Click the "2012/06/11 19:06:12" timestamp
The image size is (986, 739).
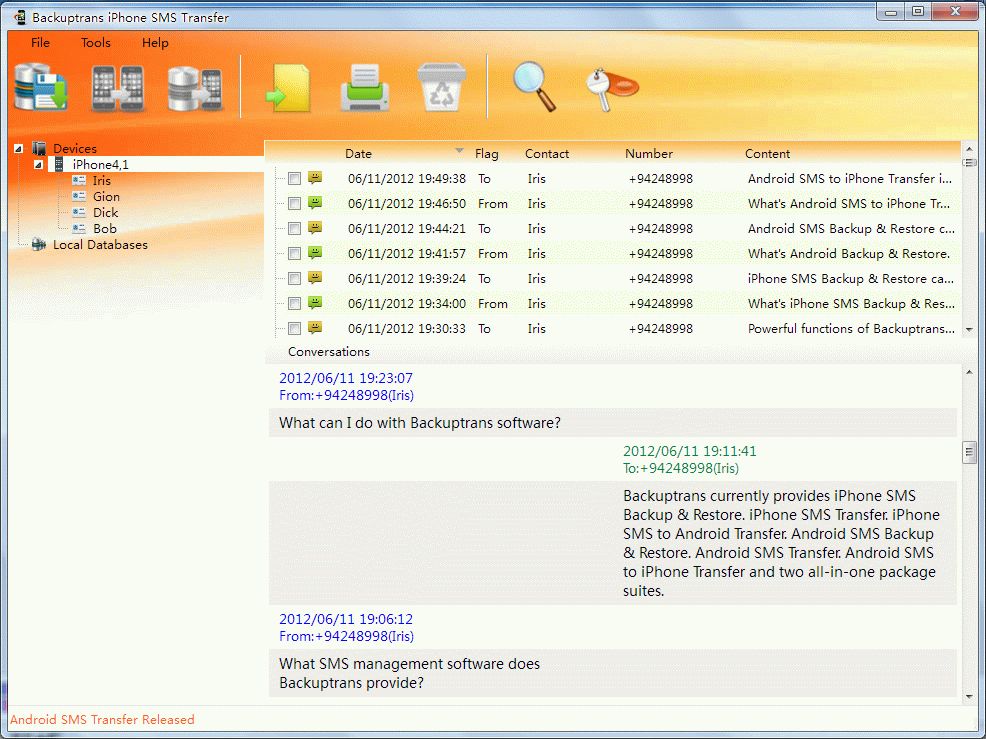point(346,619)
